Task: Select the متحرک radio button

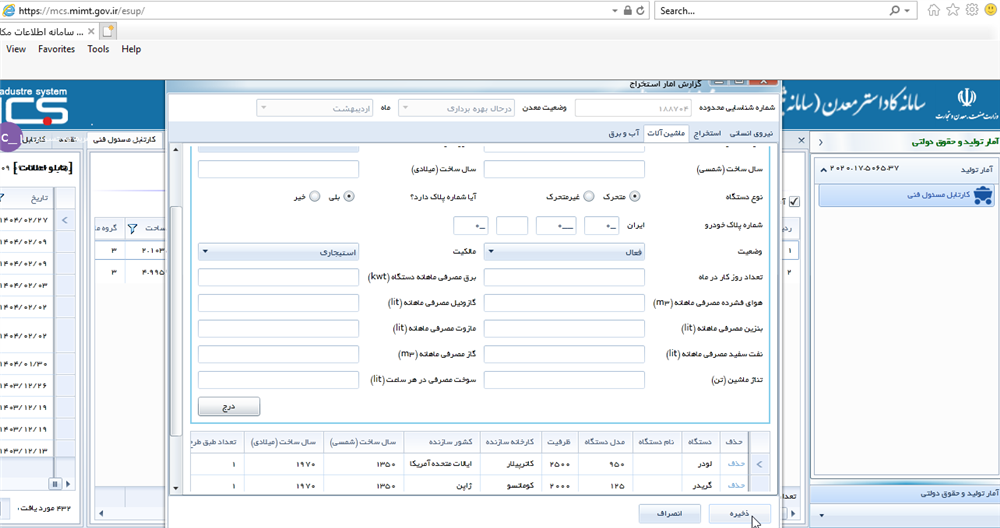Action: pyautogui.click(x=635, y=196)
